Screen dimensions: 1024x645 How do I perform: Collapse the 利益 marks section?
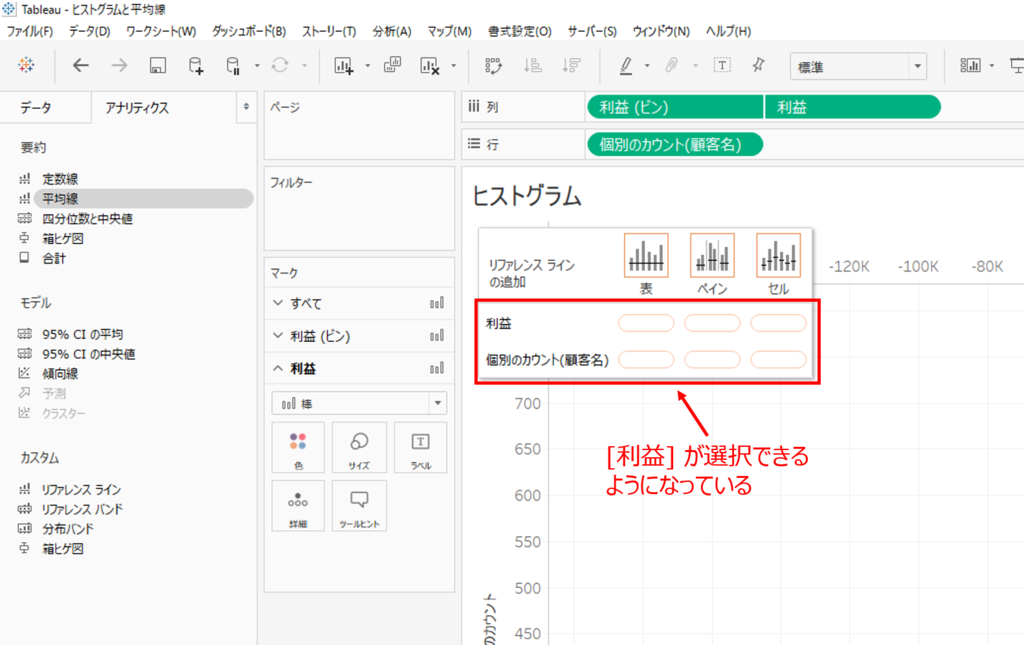click(278, 368)
